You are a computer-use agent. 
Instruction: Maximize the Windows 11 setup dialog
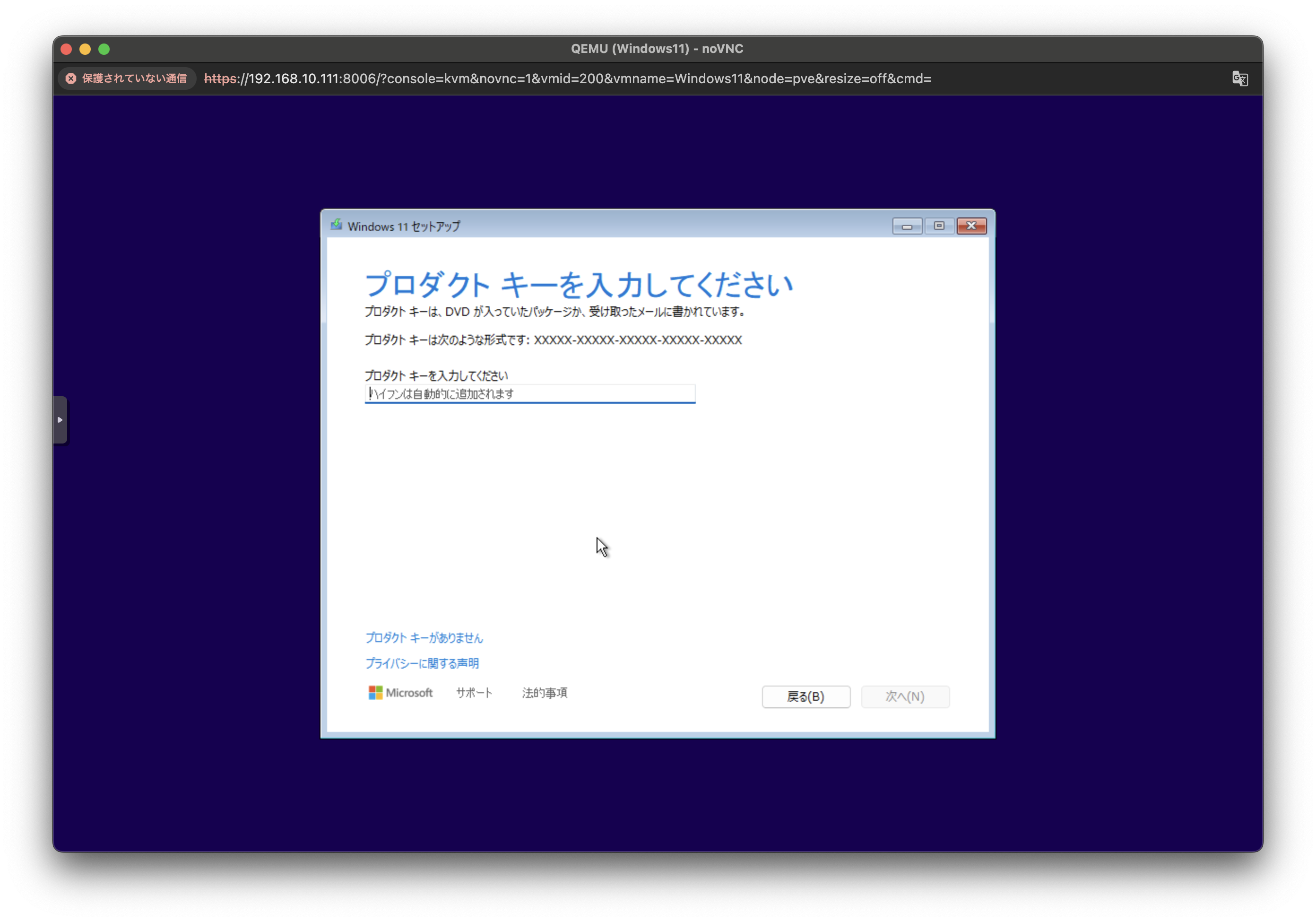coord(939,226)
